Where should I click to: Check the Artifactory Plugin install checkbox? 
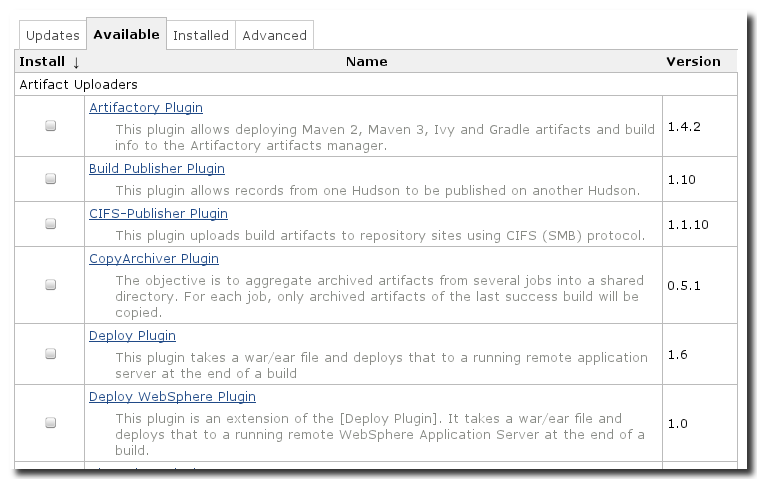51,126
